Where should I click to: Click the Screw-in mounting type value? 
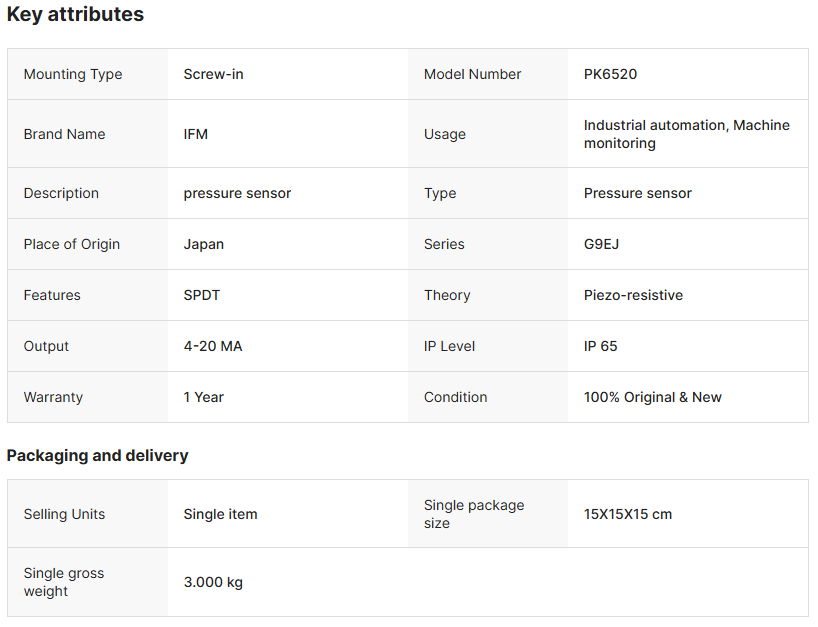click(213, 74)
